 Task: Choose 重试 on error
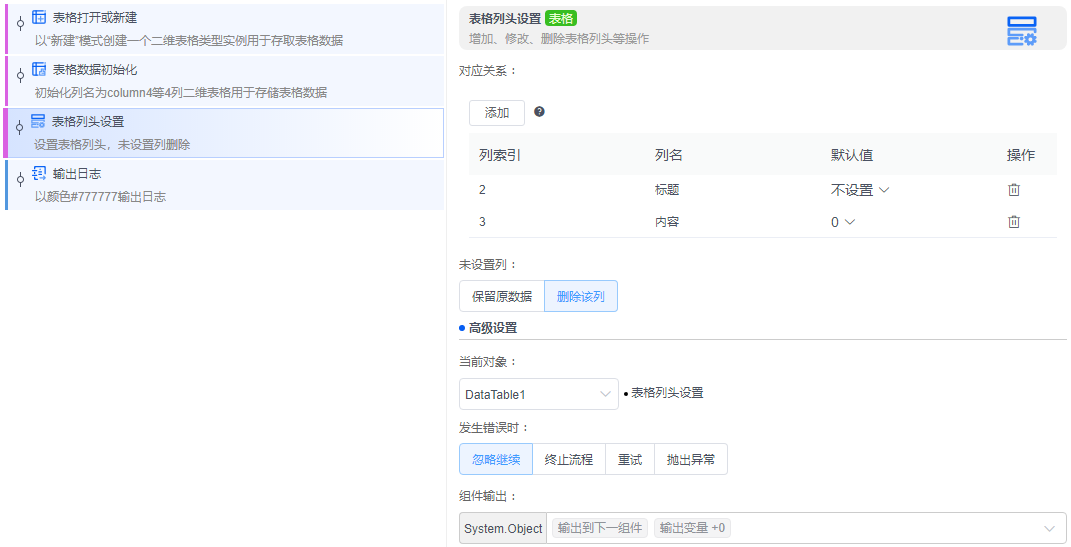[x=630, y=460]
